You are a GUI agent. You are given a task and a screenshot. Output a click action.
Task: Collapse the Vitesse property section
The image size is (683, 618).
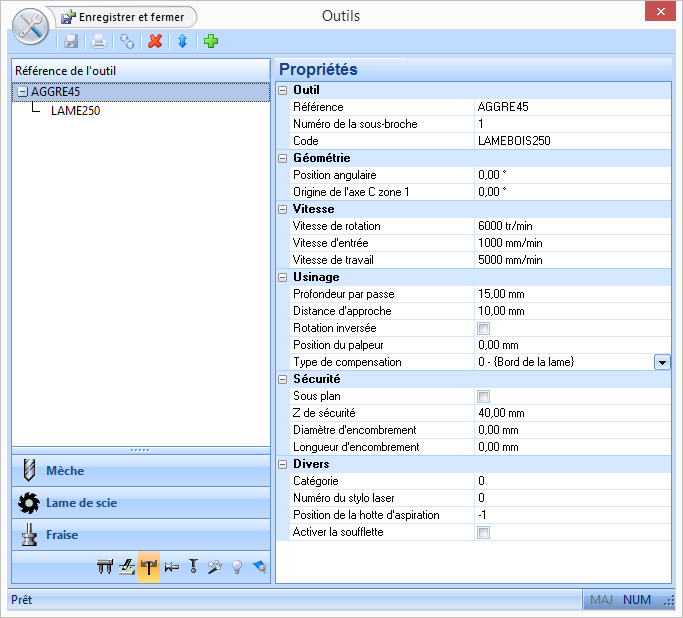click(x=283, y=209)
